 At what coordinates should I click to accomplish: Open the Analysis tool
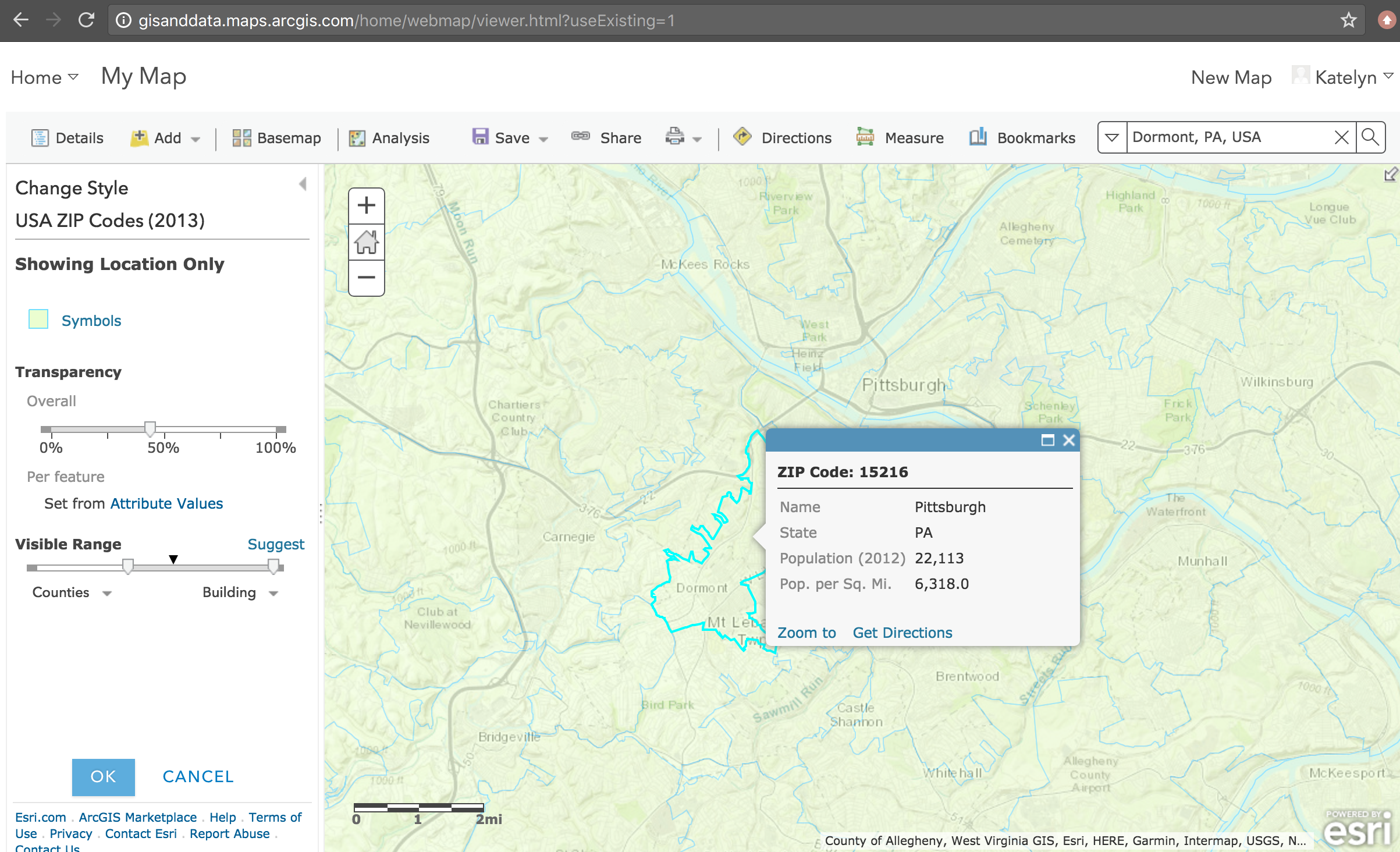pyautogui.click(x=389, y=138)
